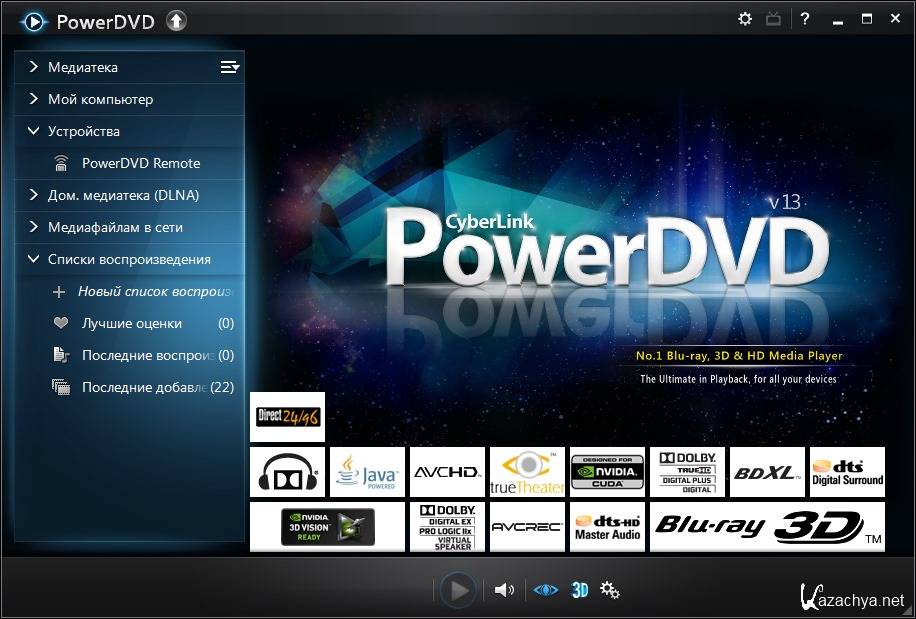Select PowerDVD Remote device
Image resolution: width=916 pixels, height=619 pixels.
click(140, 163)
